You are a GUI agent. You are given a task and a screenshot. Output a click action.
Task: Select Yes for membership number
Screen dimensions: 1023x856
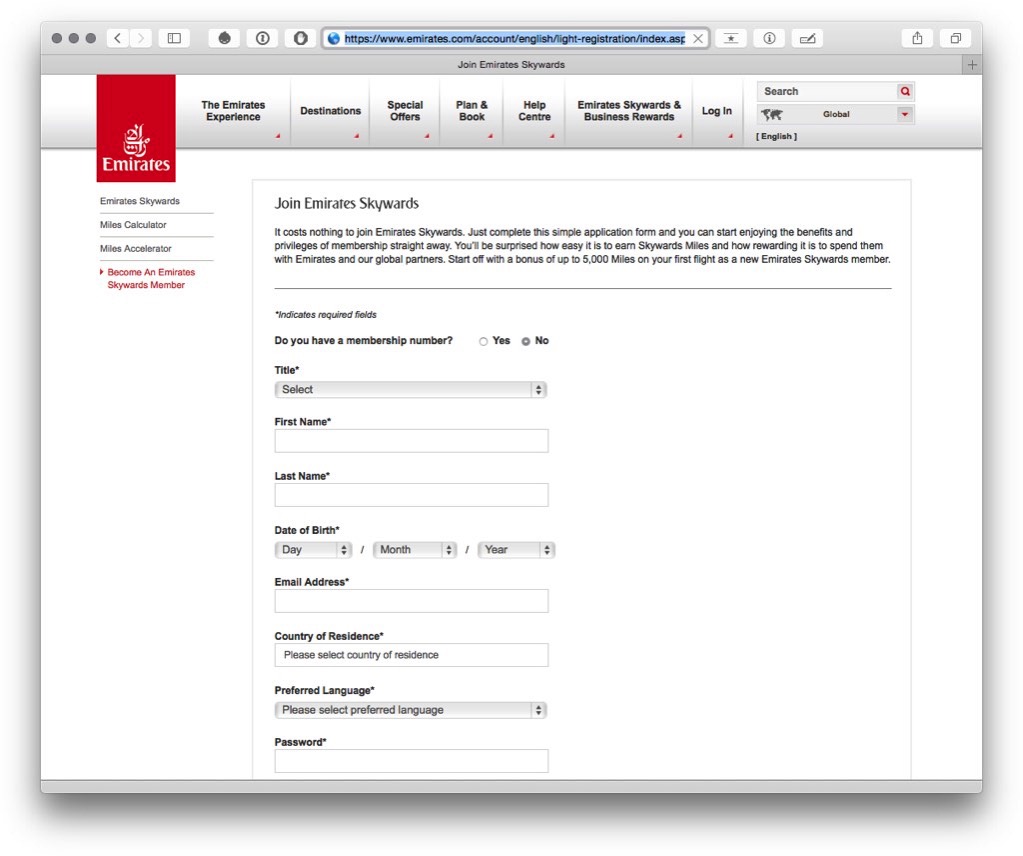[x=483, y=341]
